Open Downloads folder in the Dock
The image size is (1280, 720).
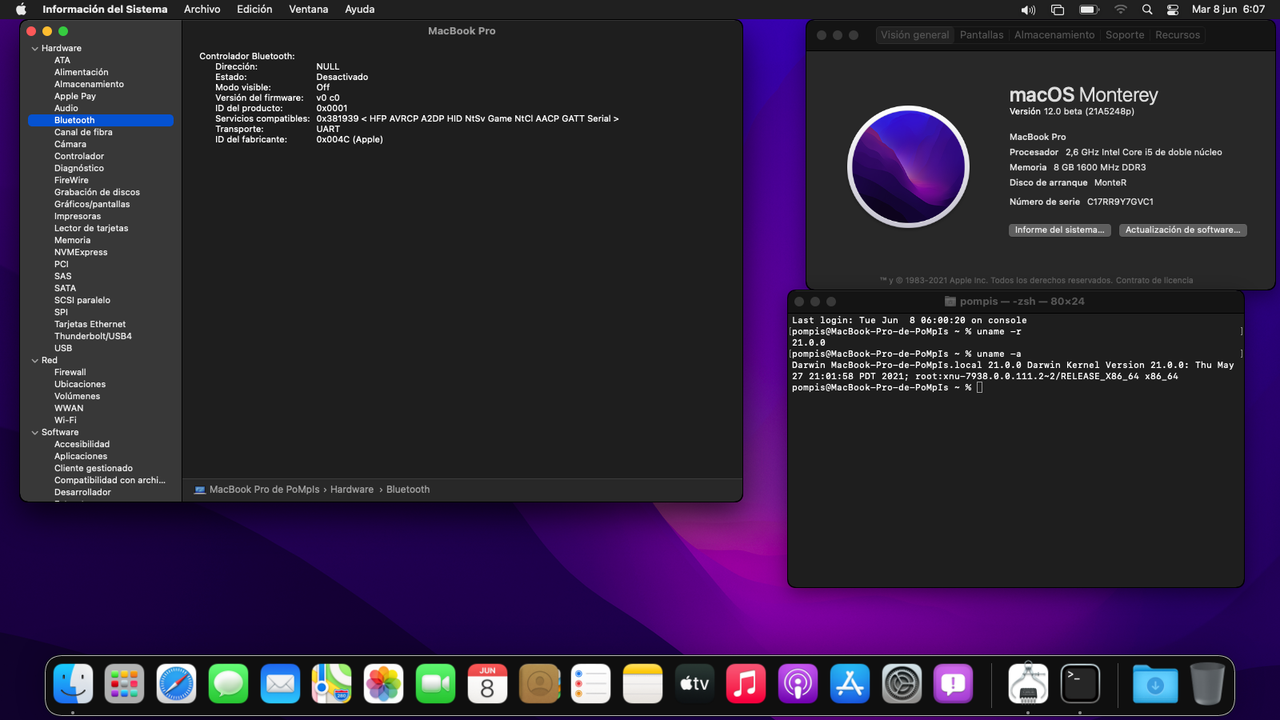click(1155, 684)
